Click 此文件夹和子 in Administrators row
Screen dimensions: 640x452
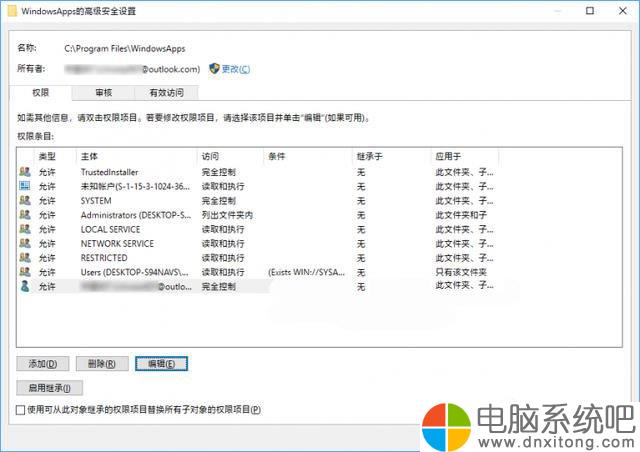[x=461, y=215]
